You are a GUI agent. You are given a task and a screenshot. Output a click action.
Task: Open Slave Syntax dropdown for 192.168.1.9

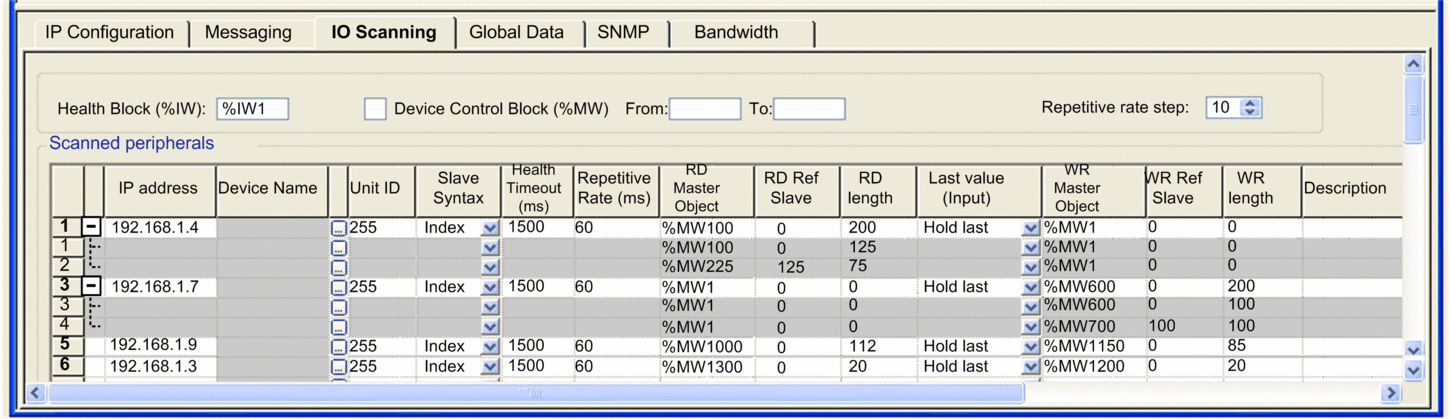pyautogui.click(x=489, y=347)
